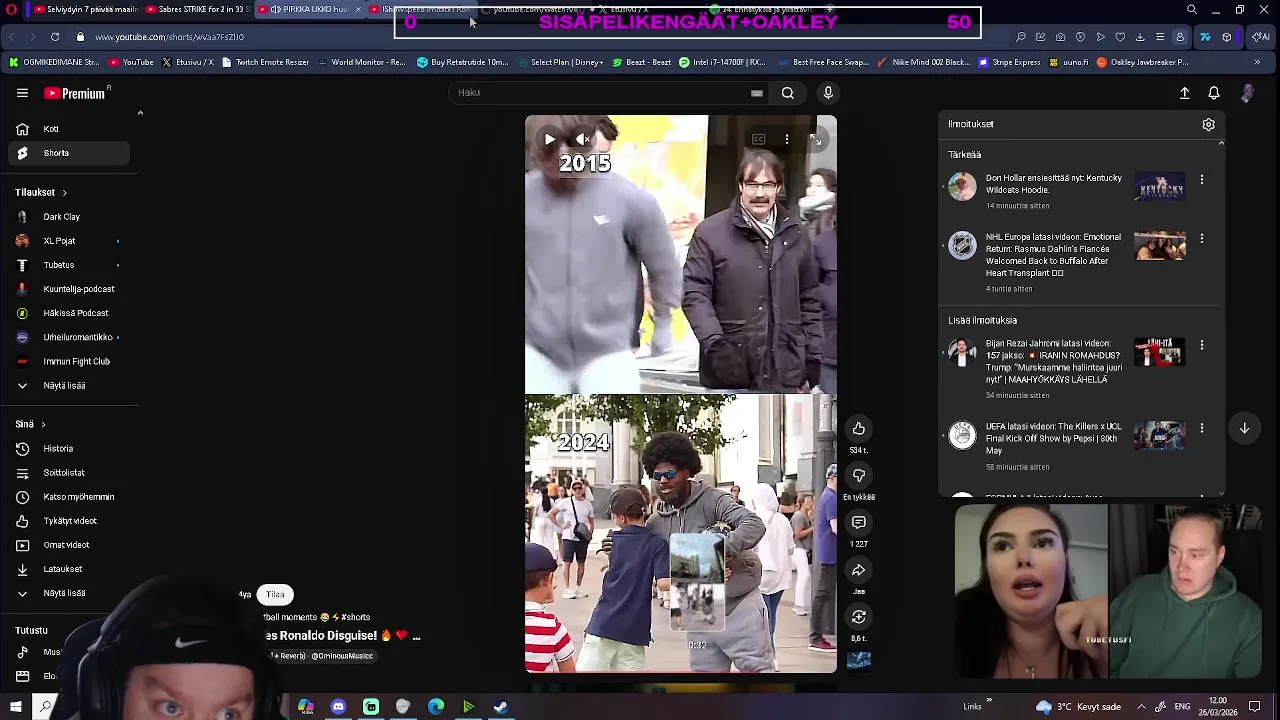Open XL Pojat subscription
Image resolution: width=1280 pixels, height=720 pixels.
70,241
